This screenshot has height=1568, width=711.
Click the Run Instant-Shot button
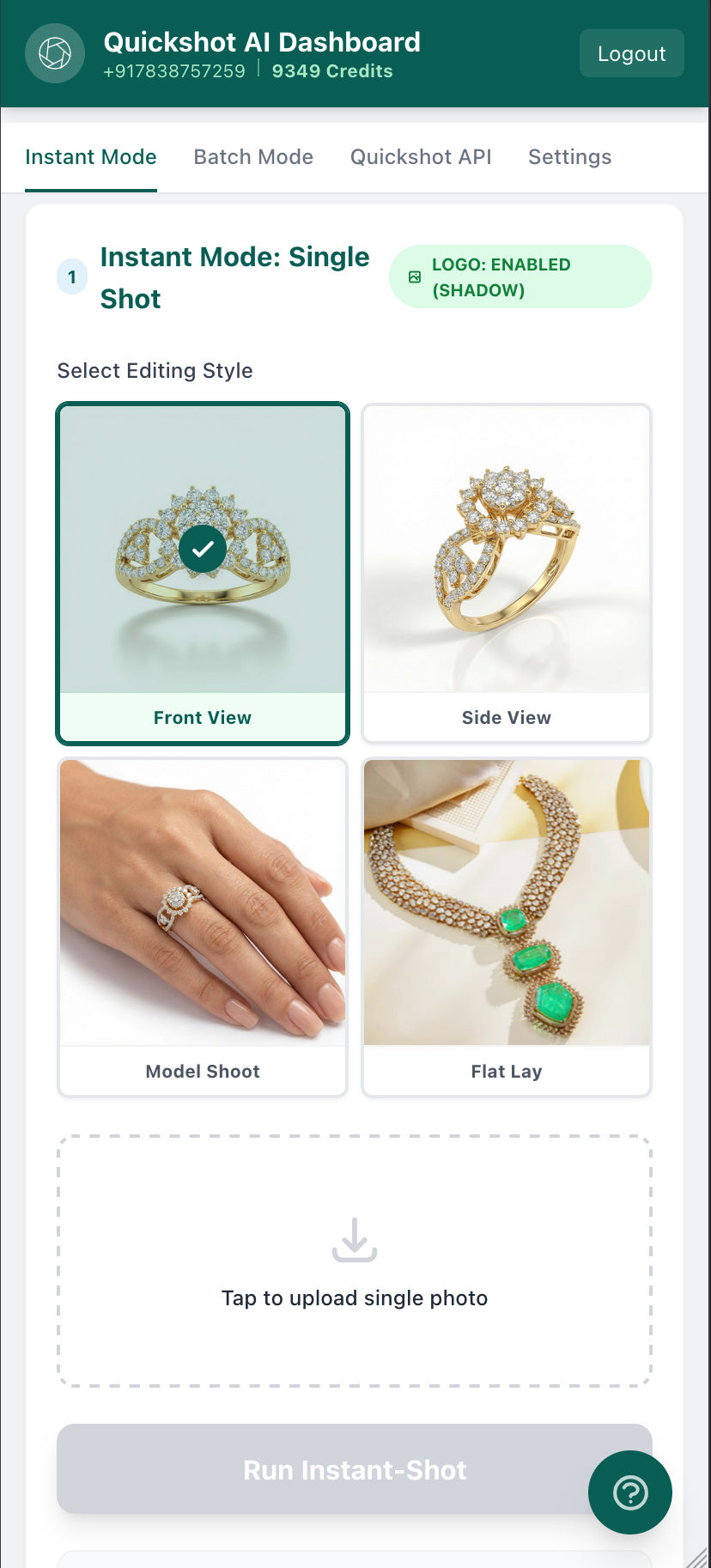tap(355, 1469)
